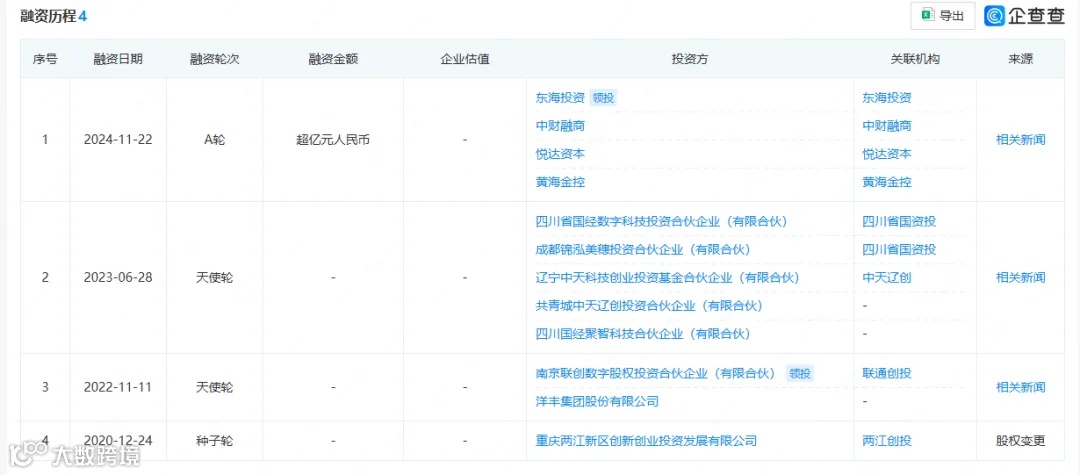Screen dimensions: 1080x475
Task: Open 四川省国资投 in the 成都锦泓美穗 row
Action: tap(899, 249)
